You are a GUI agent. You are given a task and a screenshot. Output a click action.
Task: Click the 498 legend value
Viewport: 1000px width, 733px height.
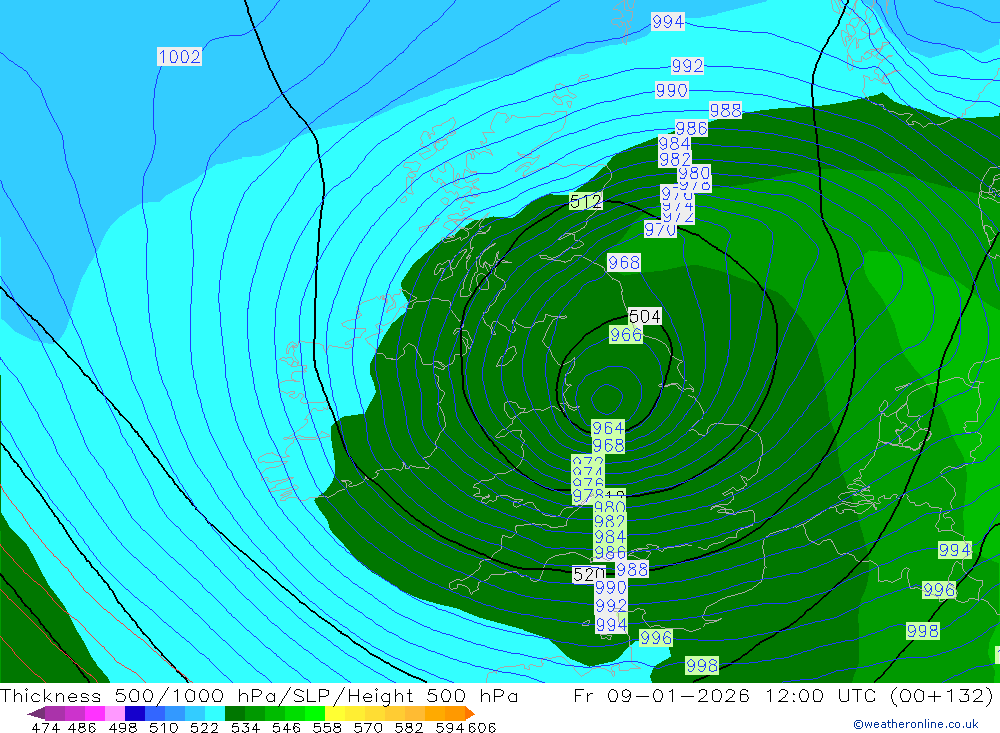122,728
